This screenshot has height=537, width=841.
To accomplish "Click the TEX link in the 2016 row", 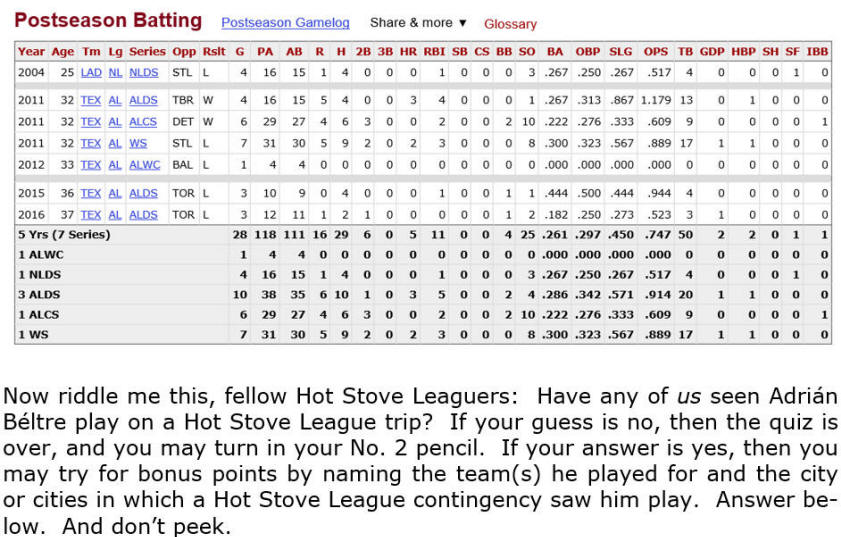I will 91,214.
